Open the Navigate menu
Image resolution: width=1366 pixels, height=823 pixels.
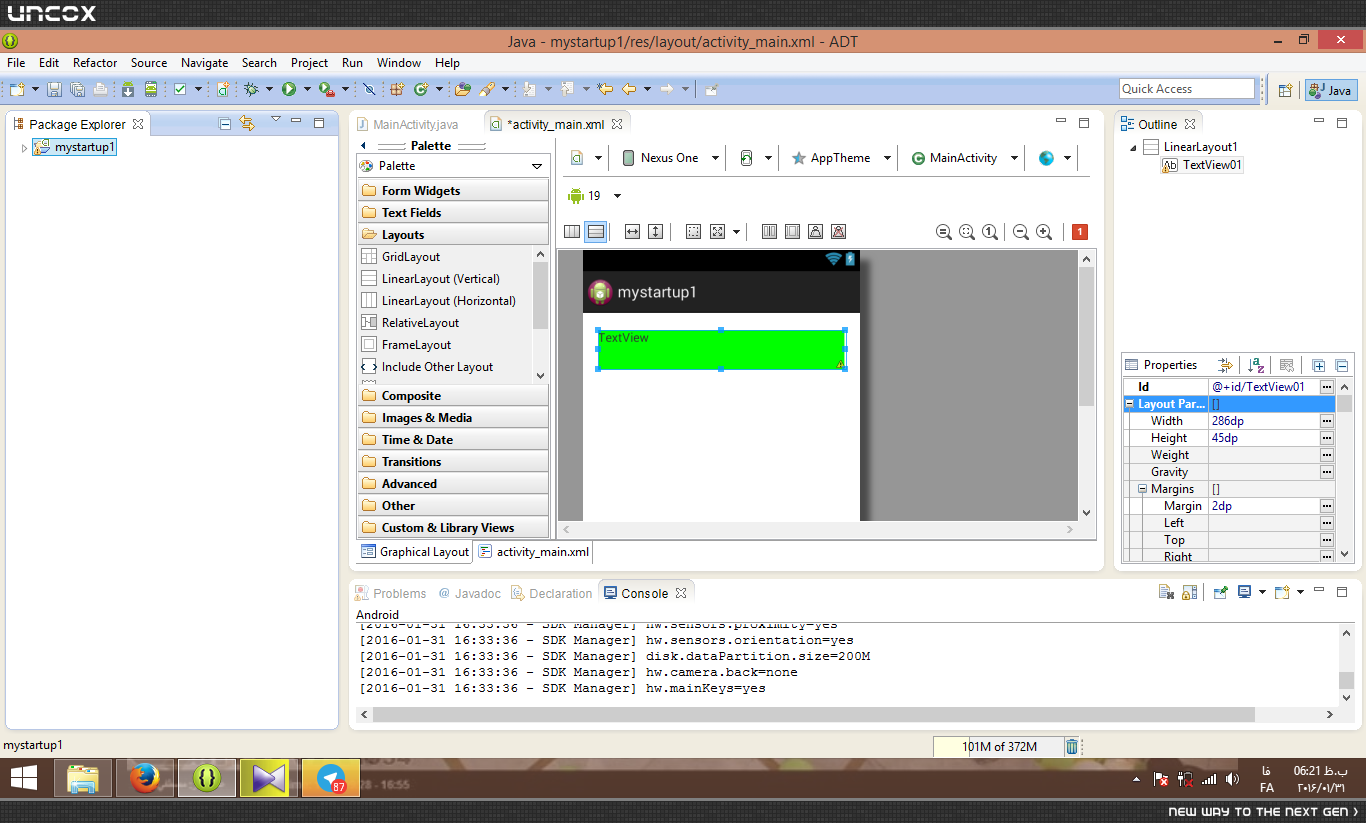(205, 62)
